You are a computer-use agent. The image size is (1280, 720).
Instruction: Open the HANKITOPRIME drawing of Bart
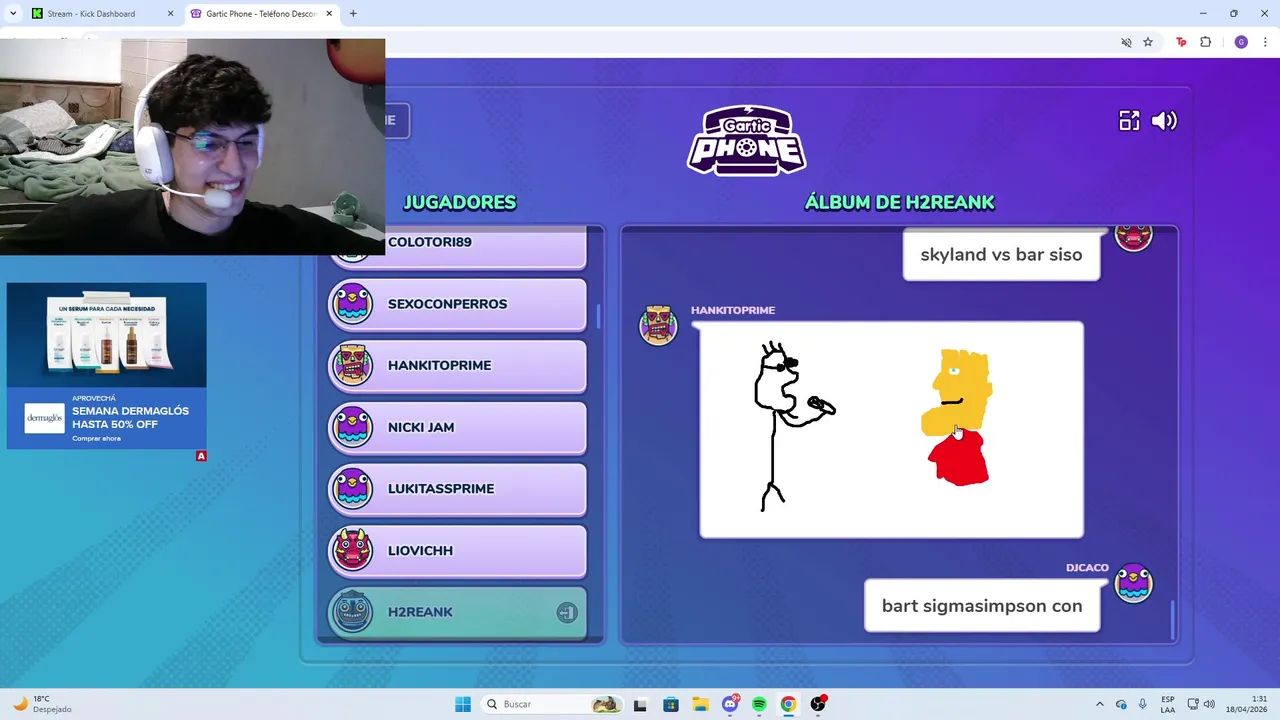point(891,430)
